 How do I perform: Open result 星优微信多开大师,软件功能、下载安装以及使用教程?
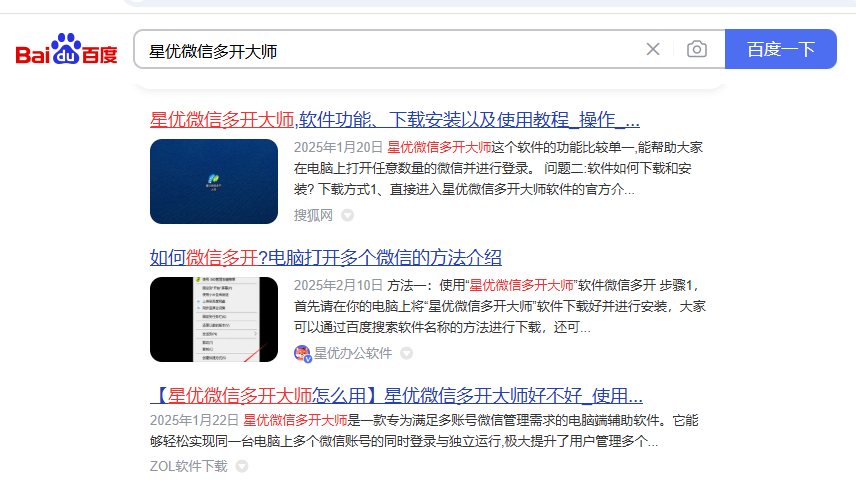(x=395, y=120)
